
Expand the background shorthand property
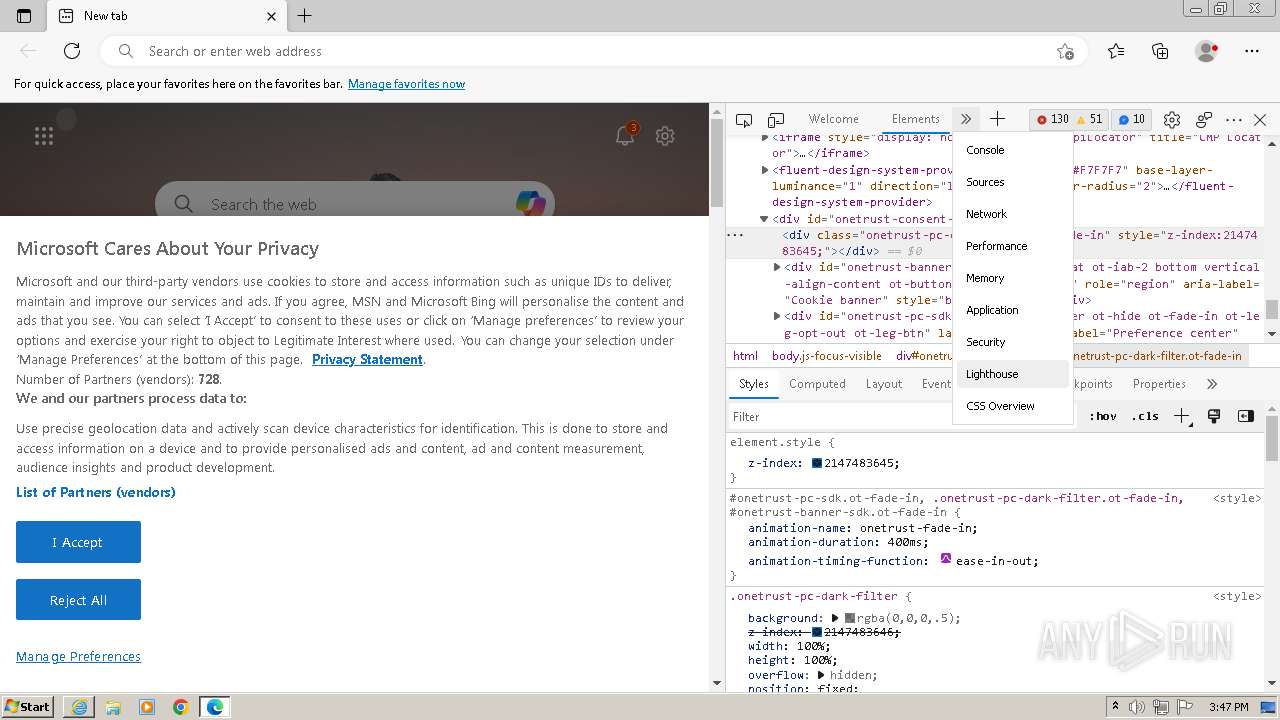point(836,618)
